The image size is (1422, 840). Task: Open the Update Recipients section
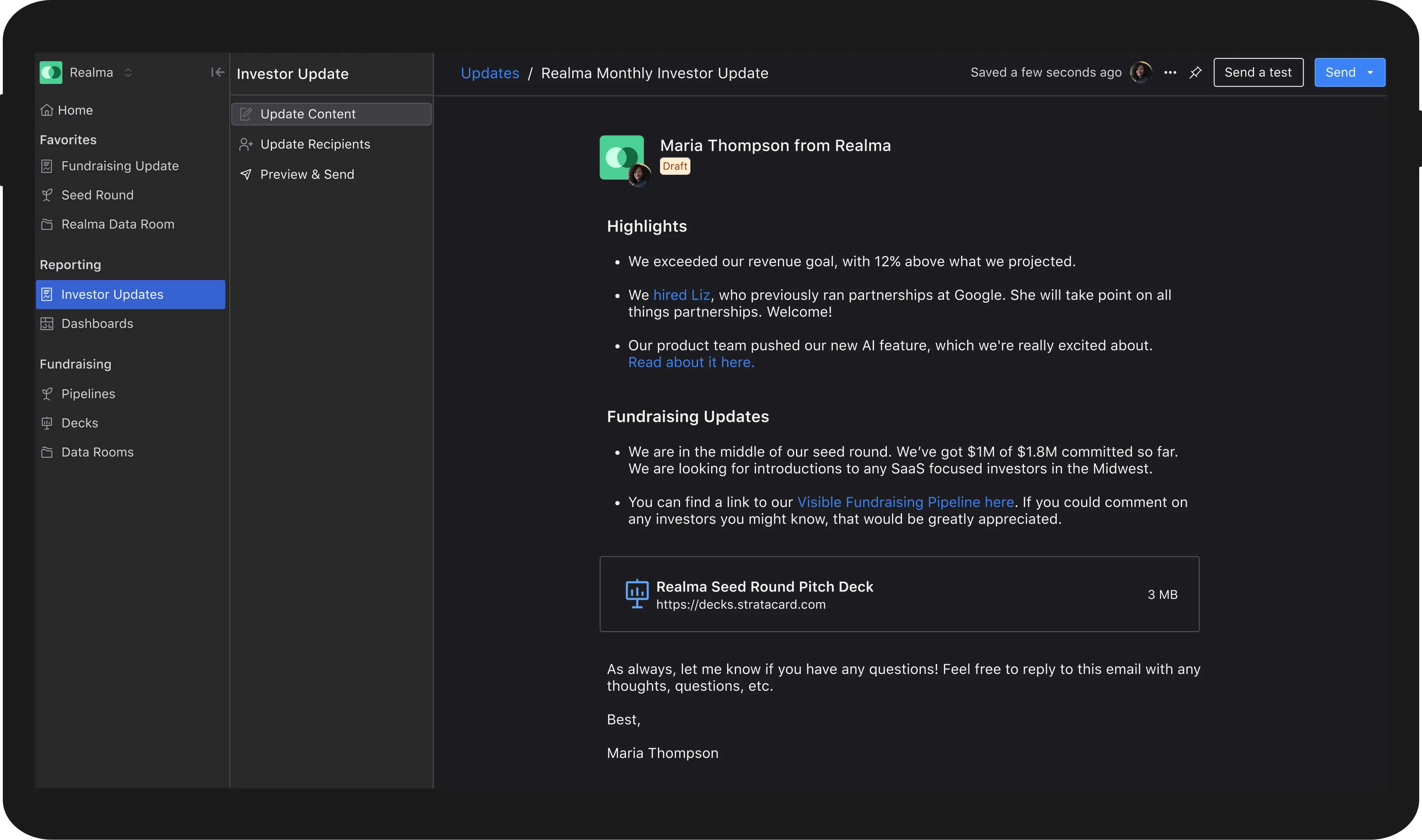(x=315, y=144)
